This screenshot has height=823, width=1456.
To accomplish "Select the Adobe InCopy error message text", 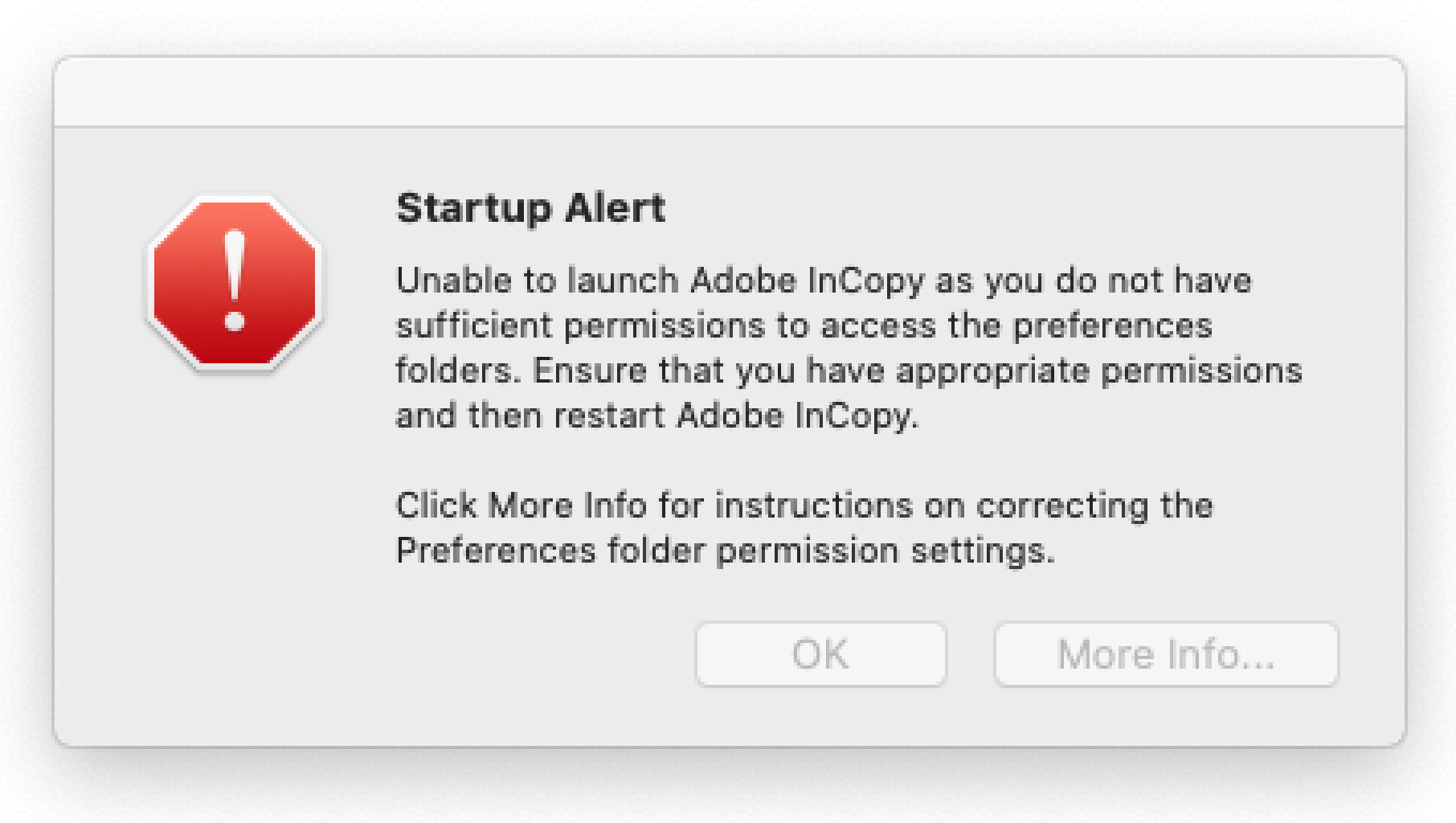I will 804,346.
